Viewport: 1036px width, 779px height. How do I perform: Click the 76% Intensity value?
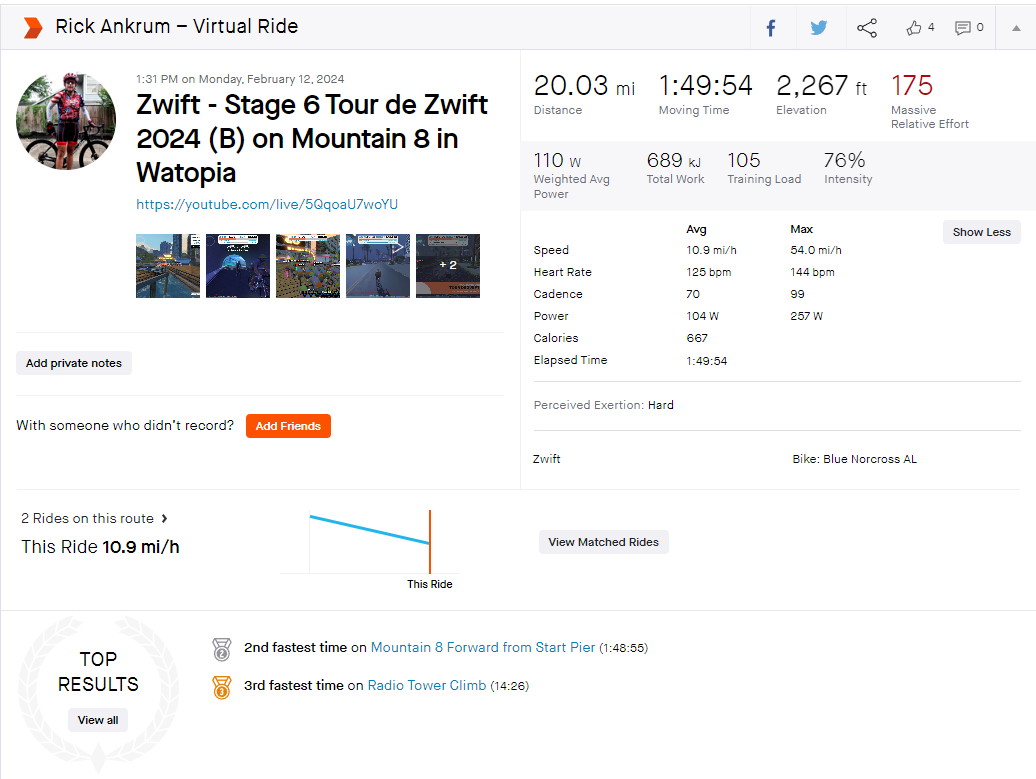pyautogui.click(x=844, y=161)
